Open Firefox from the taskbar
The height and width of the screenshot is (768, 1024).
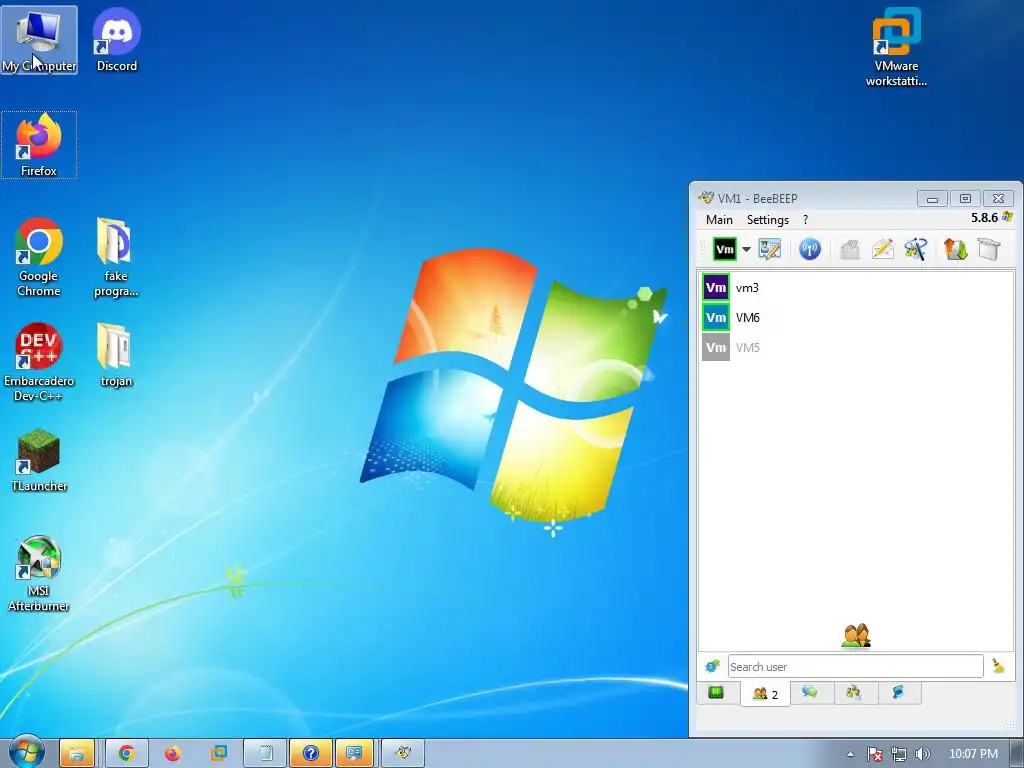click(172, 754)
